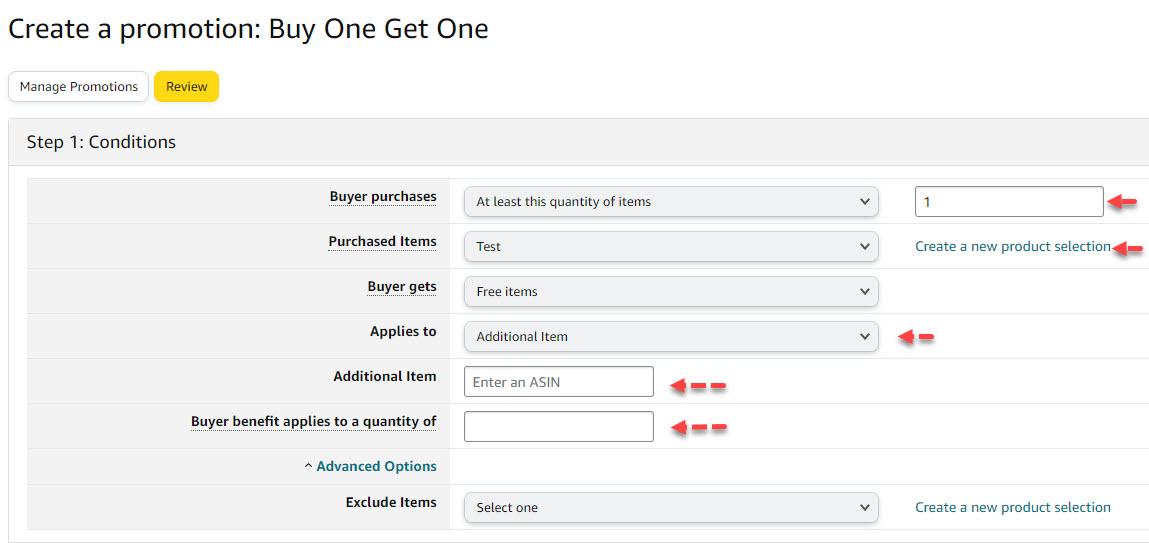
Task: Click the Manage Promotions button
Action: pos(78,87)
